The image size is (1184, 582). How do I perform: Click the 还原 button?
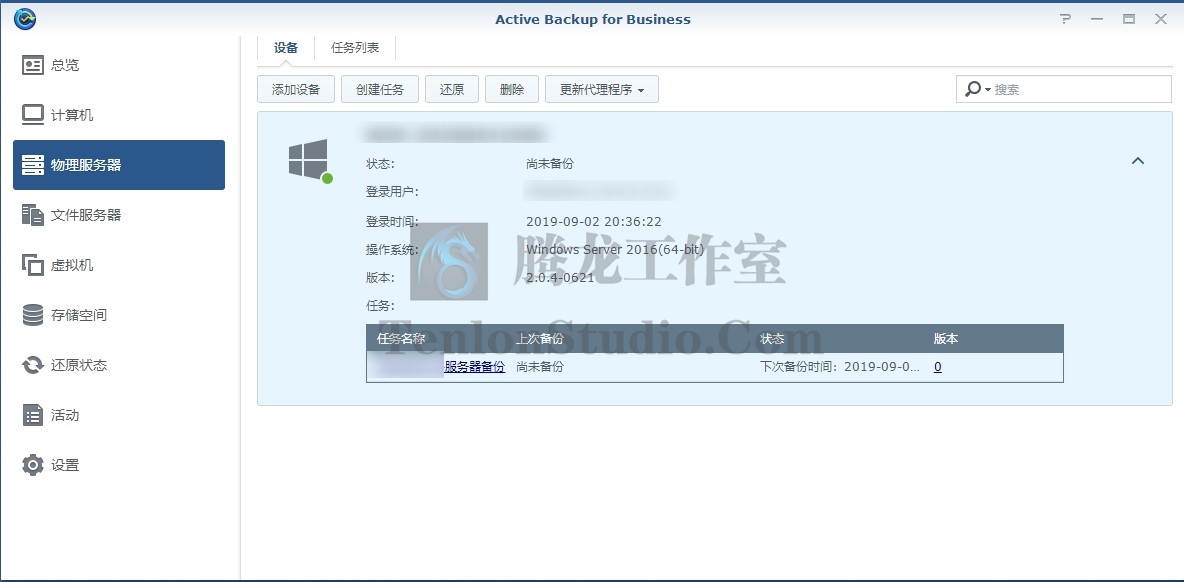(452, 89)
